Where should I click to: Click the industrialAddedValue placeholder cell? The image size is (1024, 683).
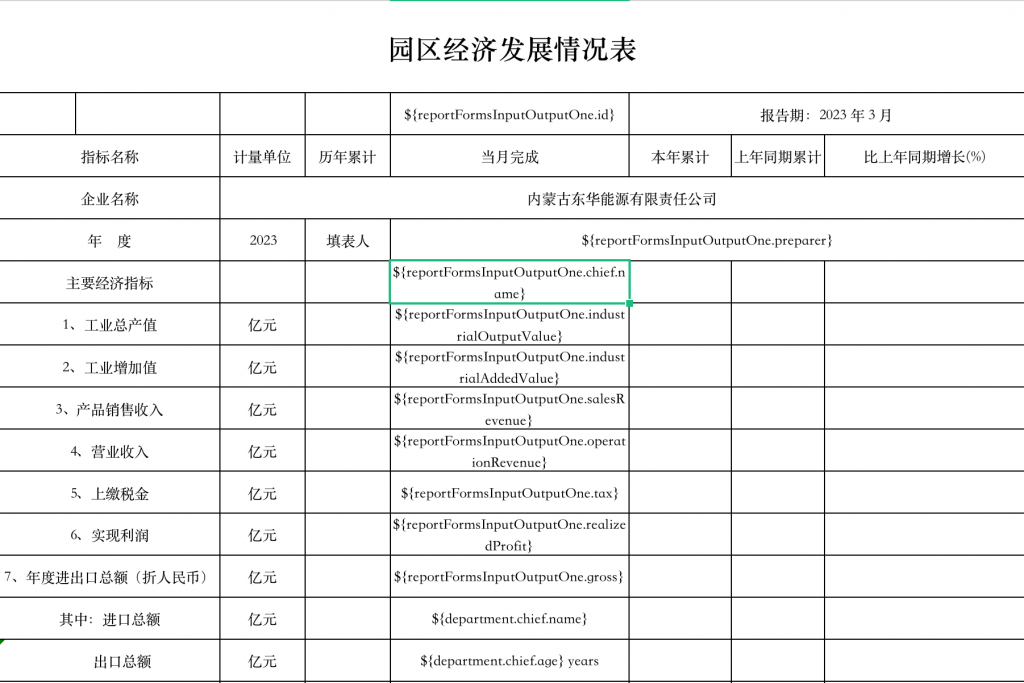(x=510, y=366)
